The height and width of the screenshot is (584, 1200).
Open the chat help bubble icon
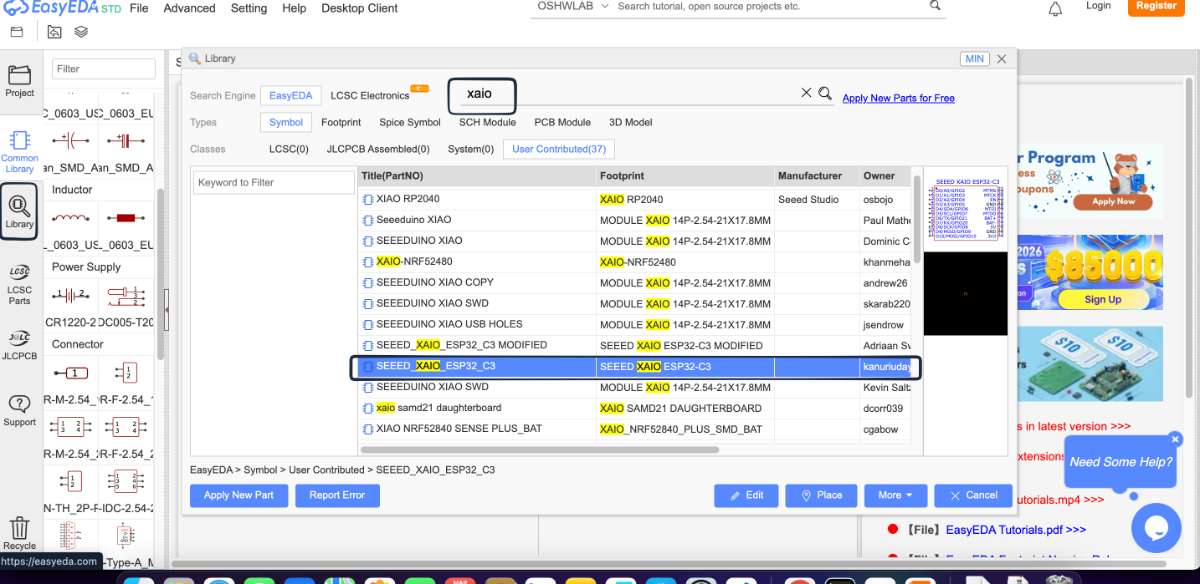pyautogui.click(x=1156, y=527)
